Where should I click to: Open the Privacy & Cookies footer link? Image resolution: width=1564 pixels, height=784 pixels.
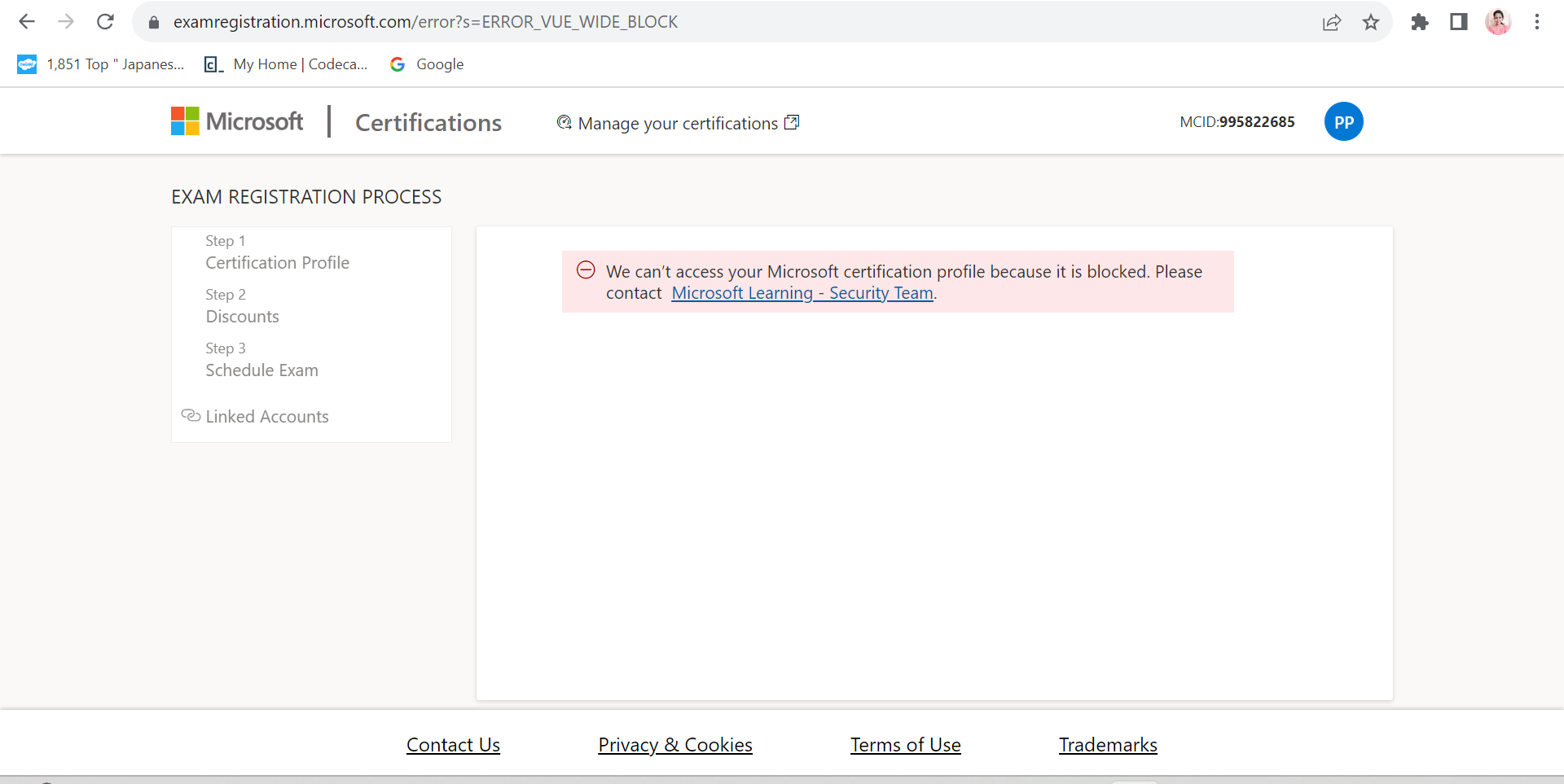point(675,745)
